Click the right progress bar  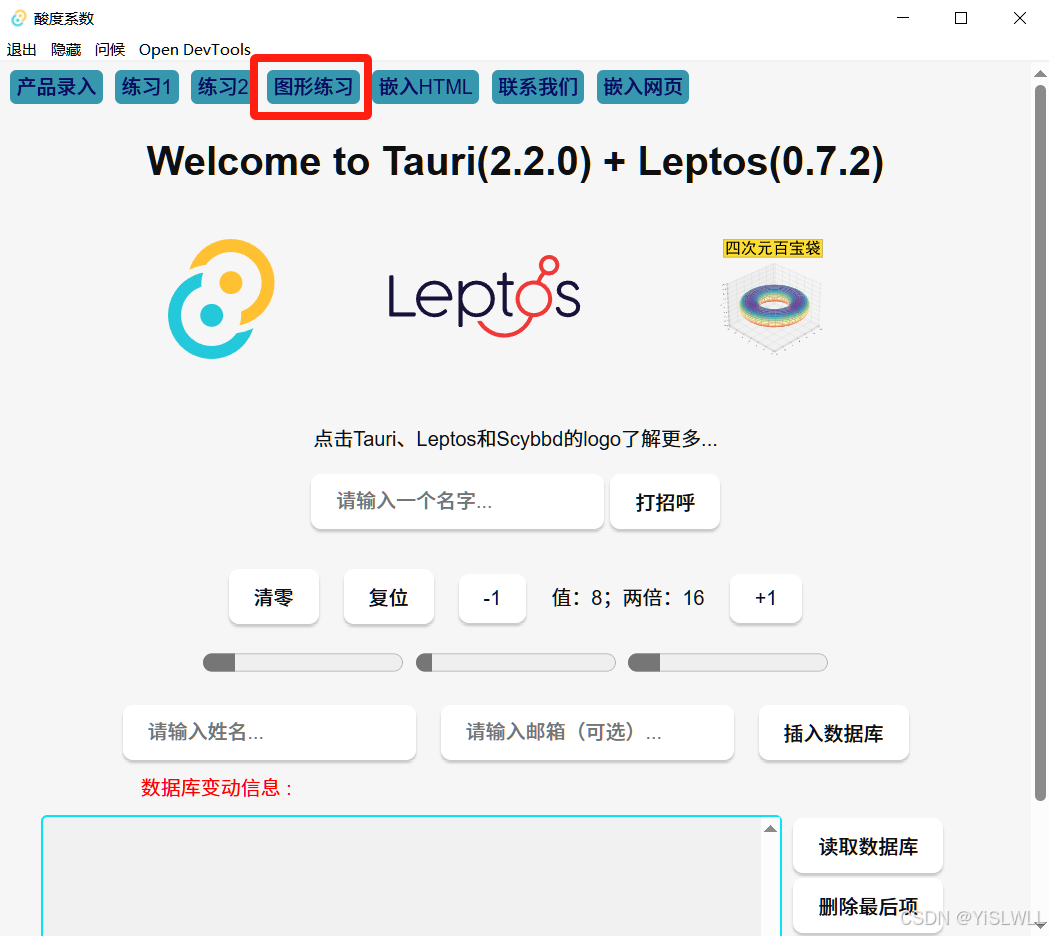[728, 662]
